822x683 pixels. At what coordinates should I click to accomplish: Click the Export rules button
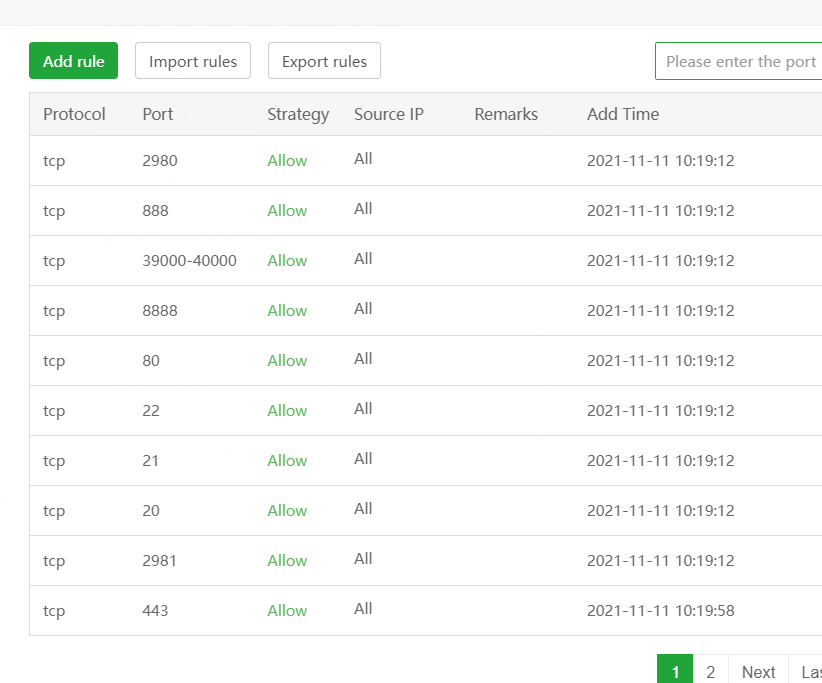pos(324,61)
